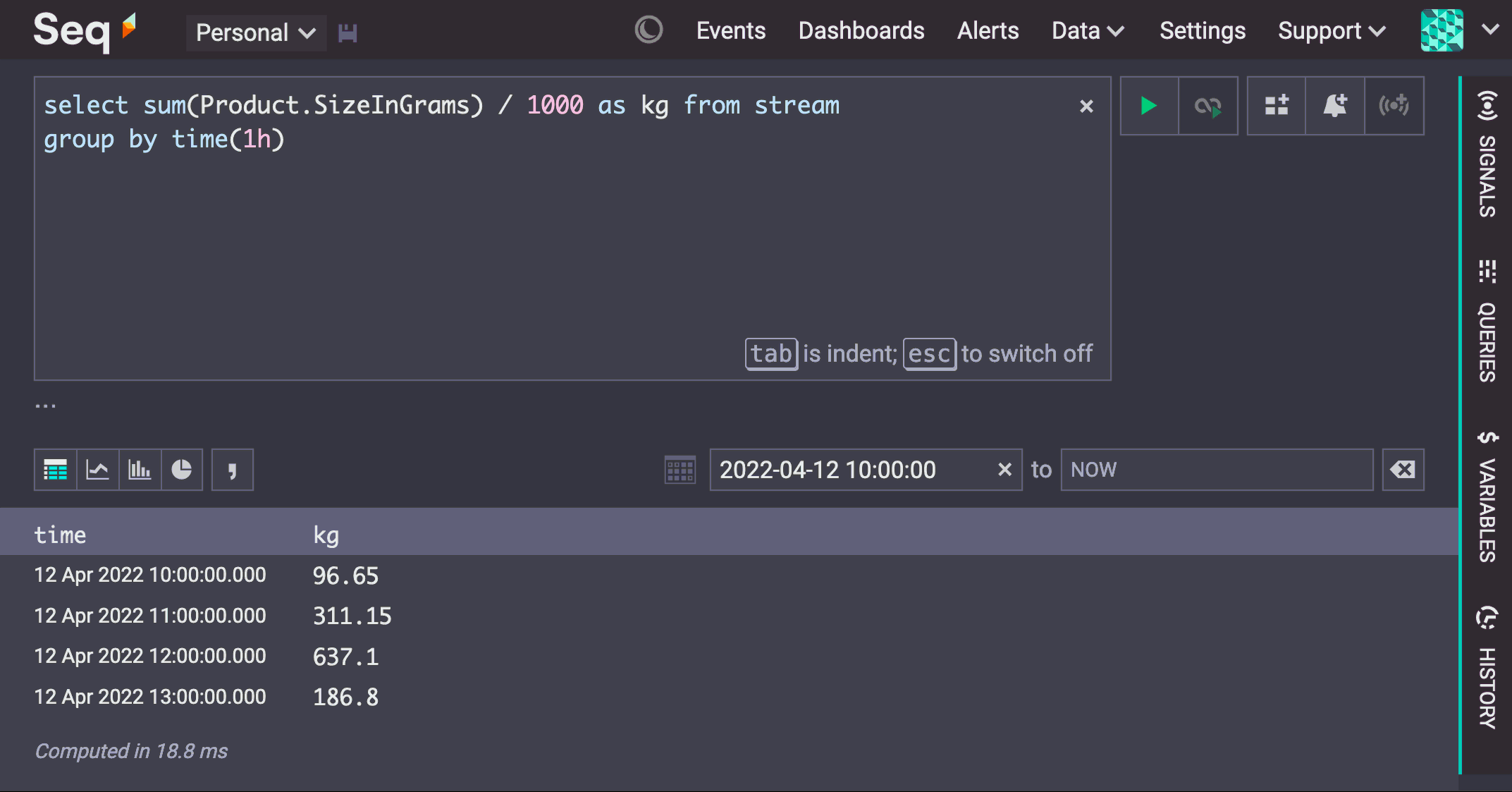
Task: Switch results to line chart view
Action: pos(97,470)
